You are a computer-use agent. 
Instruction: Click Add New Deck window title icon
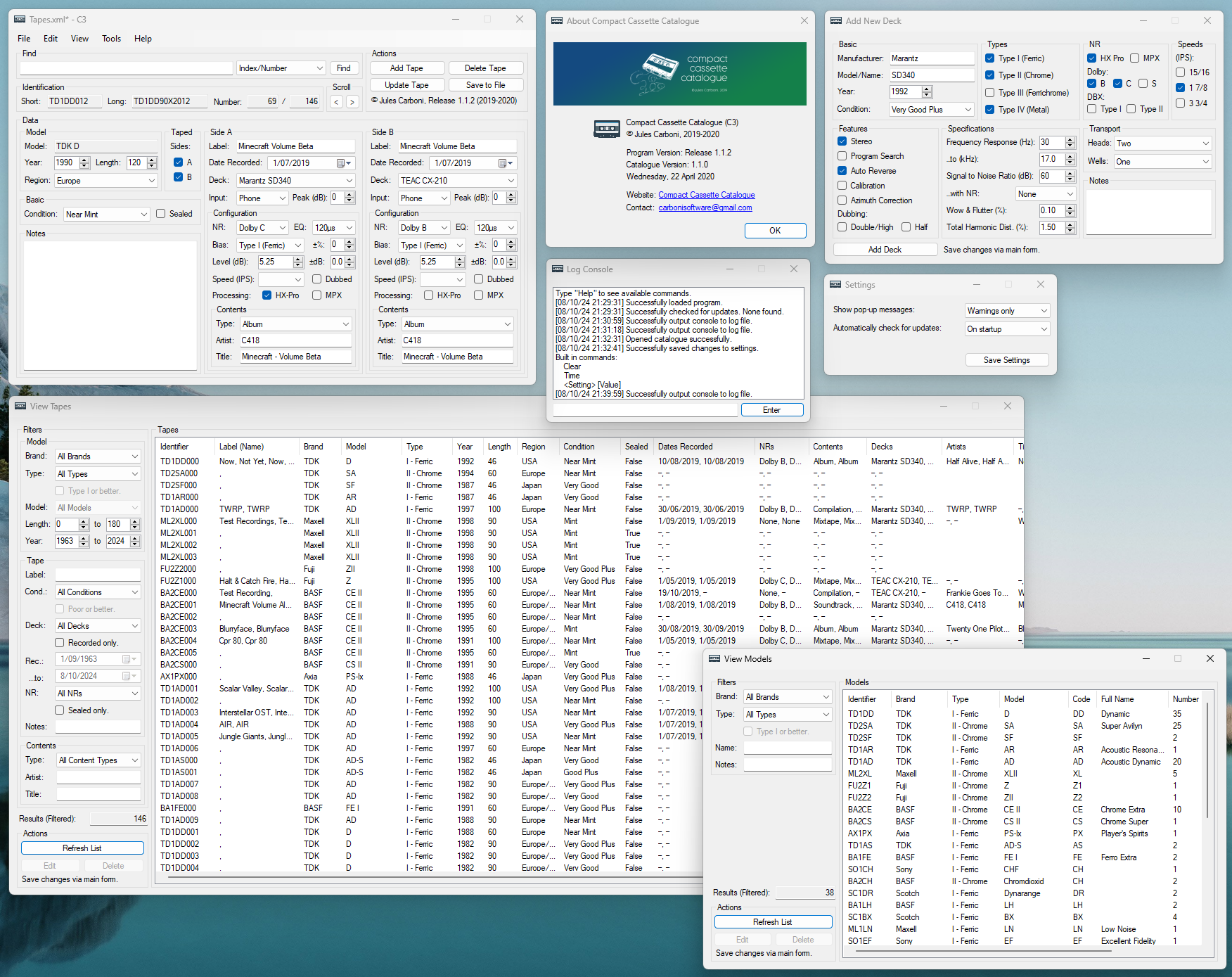(x=836, y=20)
